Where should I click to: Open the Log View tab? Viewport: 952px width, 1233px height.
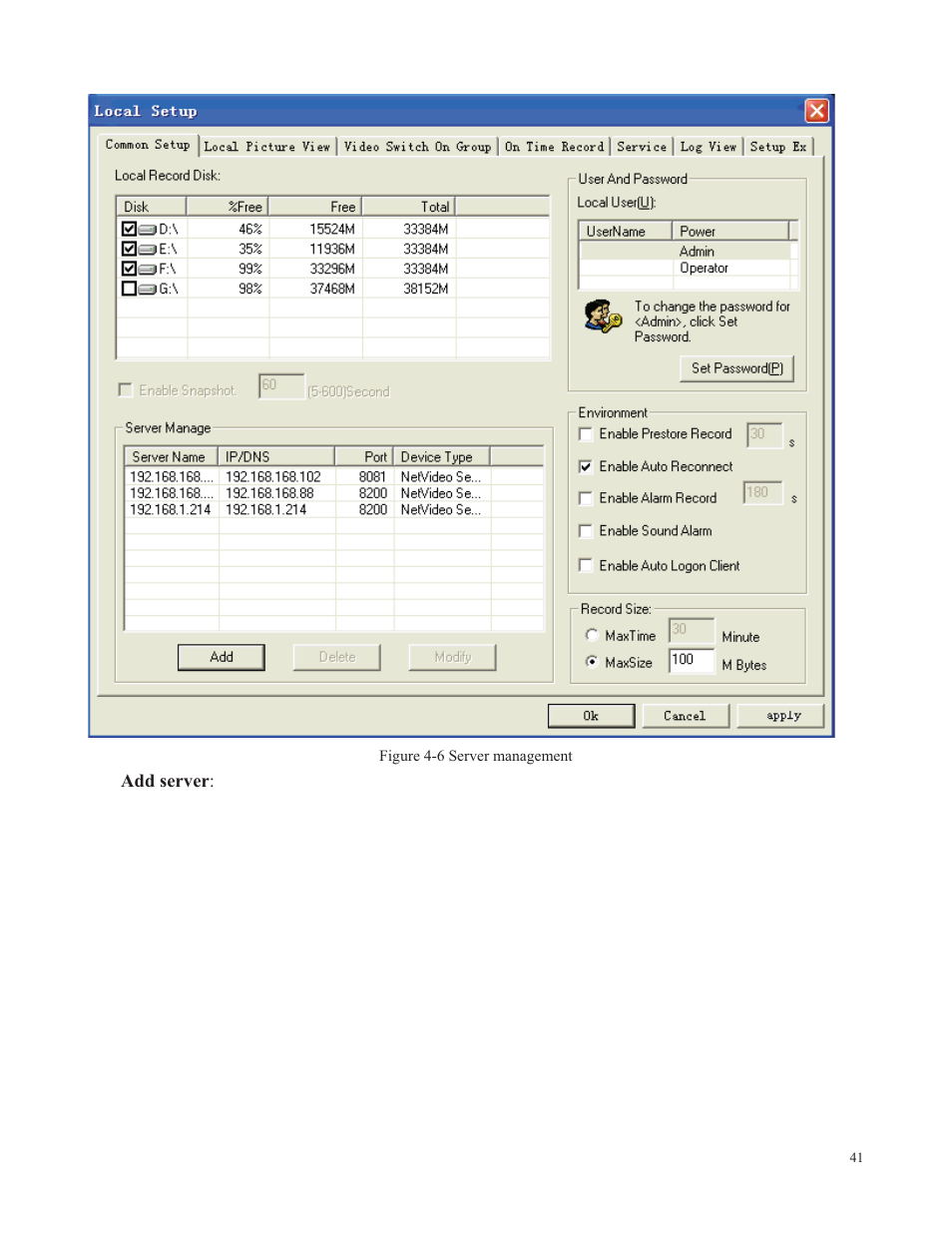click(709, 147)
